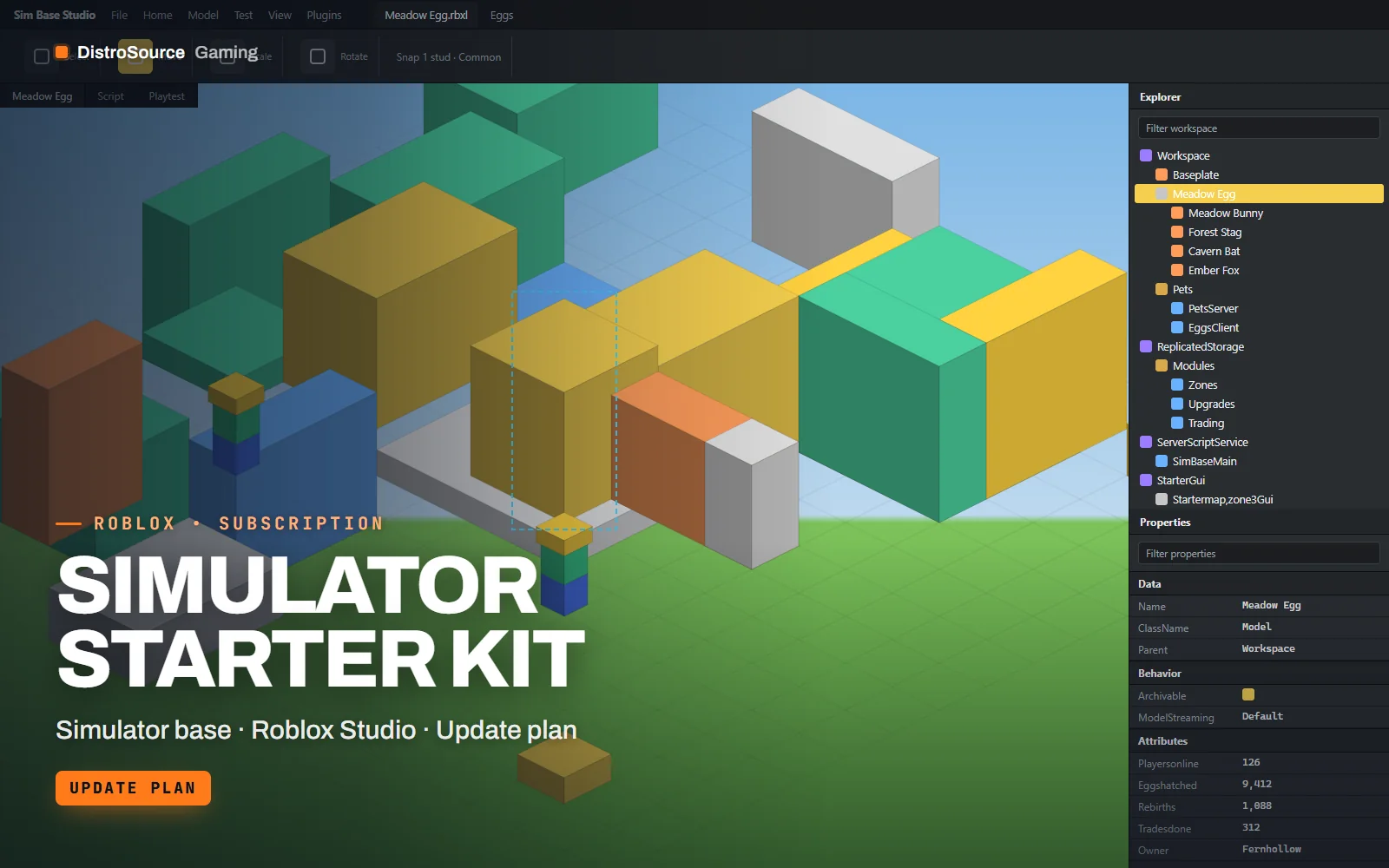Viewport: 1389px width, 868px height.
Task: Click the icon beside Forest Stag
Action: coord(1177,232)
